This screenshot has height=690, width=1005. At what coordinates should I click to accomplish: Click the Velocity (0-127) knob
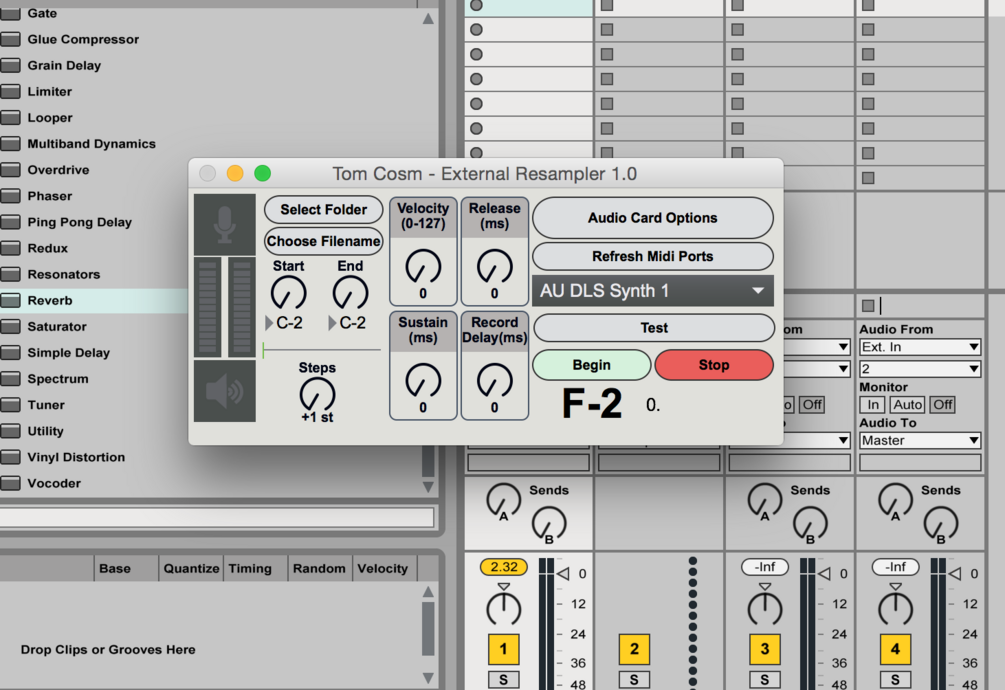pyautogui.click(x=423, y=267)
